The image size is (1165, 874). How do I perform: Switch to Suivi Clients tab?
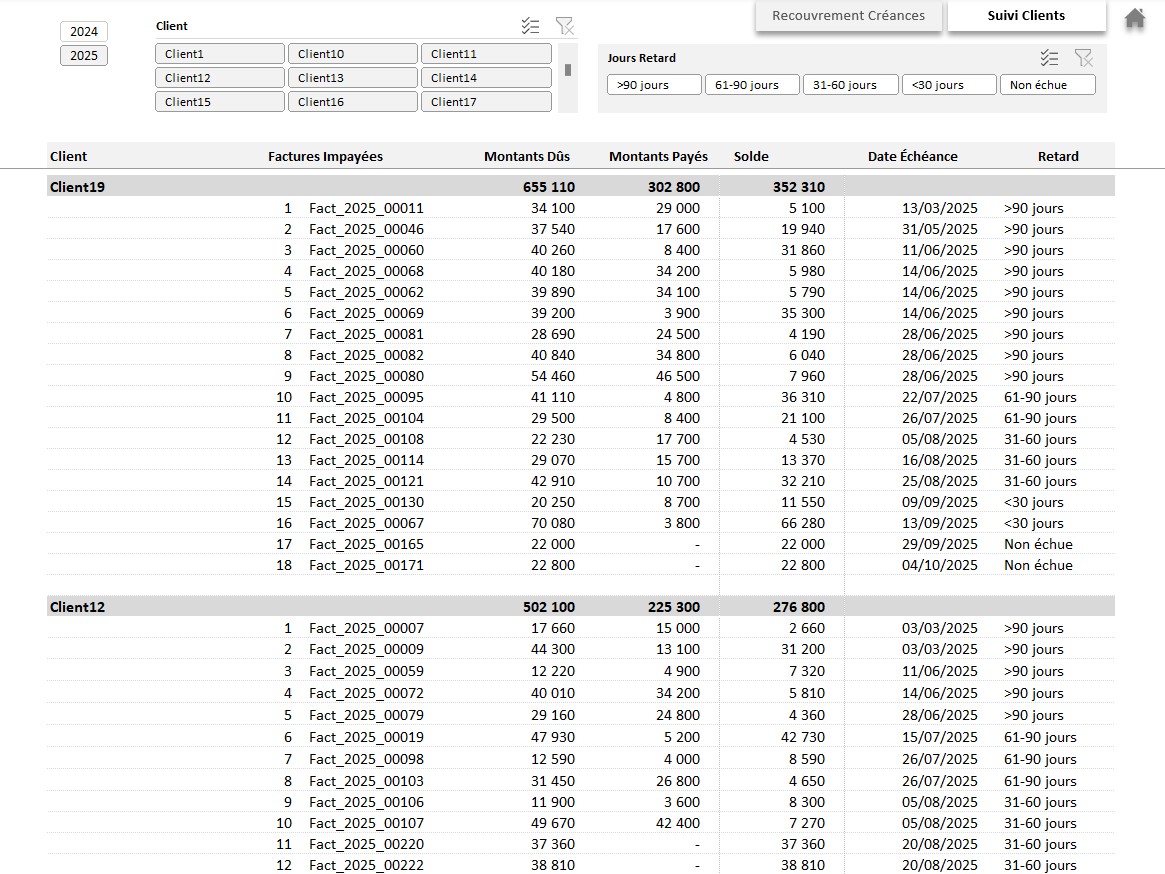pyautogui.click(x=1026, y=16)
